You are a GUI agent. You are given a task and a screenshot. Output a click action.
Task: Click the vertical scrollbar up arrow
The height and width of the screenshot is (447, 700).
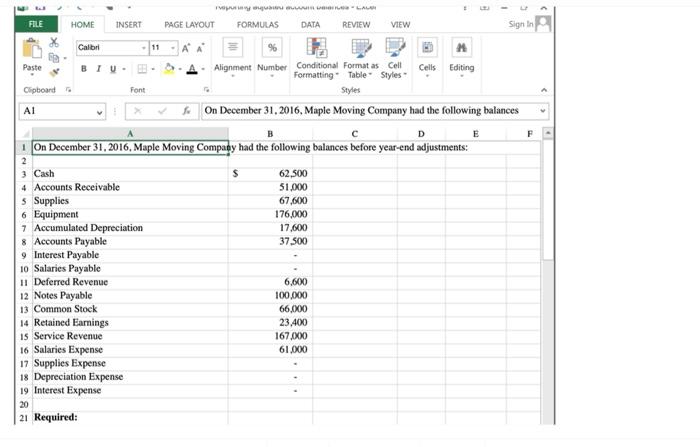(x=547, y=133)
